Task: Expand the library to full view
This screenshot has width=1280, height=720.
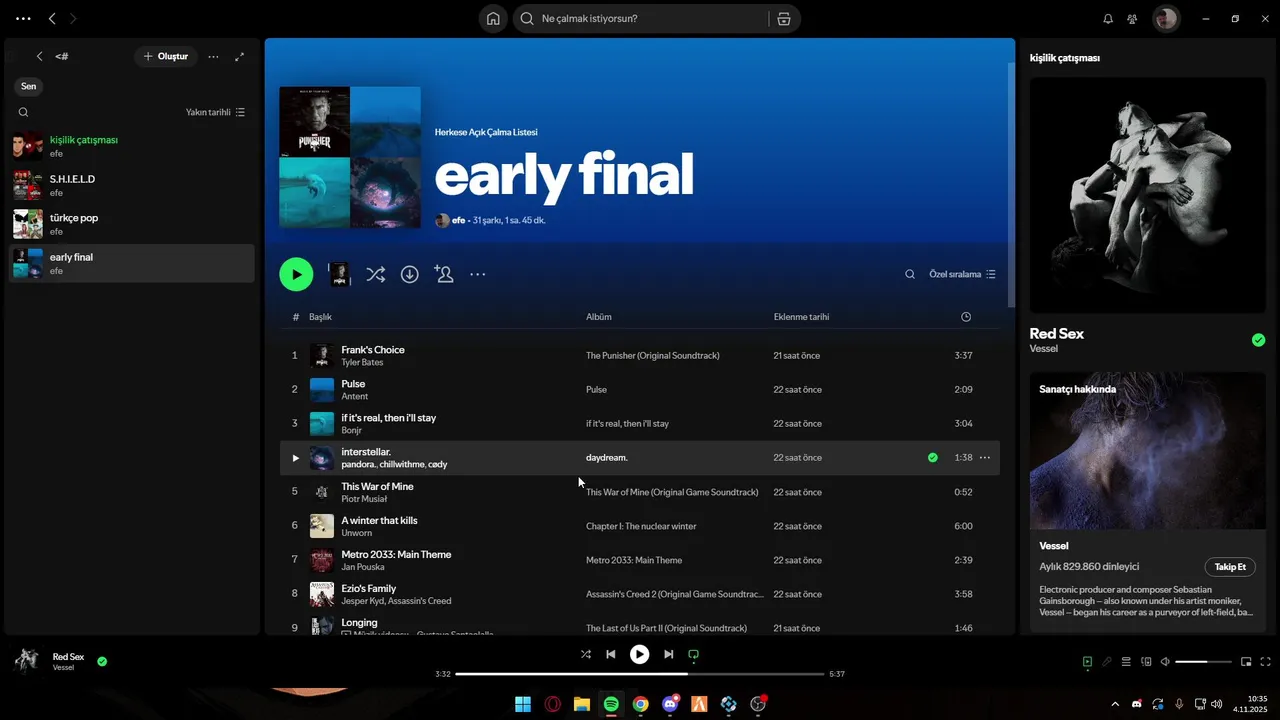Action: pyautogui.click(x=239, y=57)
